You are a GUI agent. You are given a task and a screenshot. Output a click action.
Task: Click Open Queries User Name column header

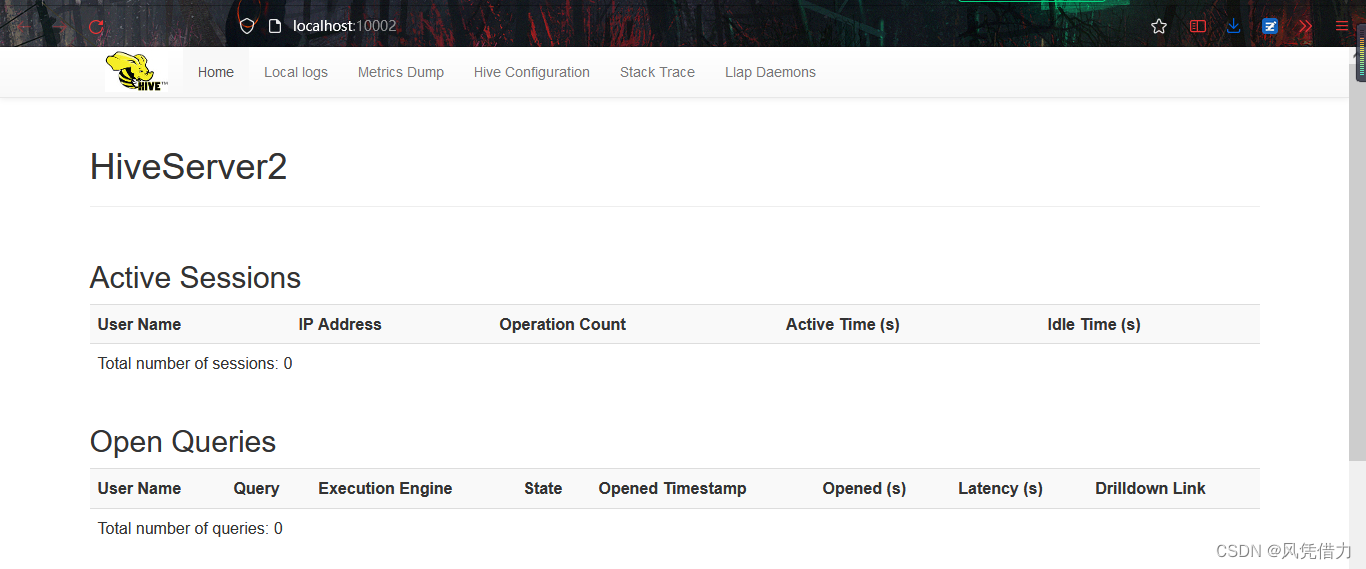139,488
